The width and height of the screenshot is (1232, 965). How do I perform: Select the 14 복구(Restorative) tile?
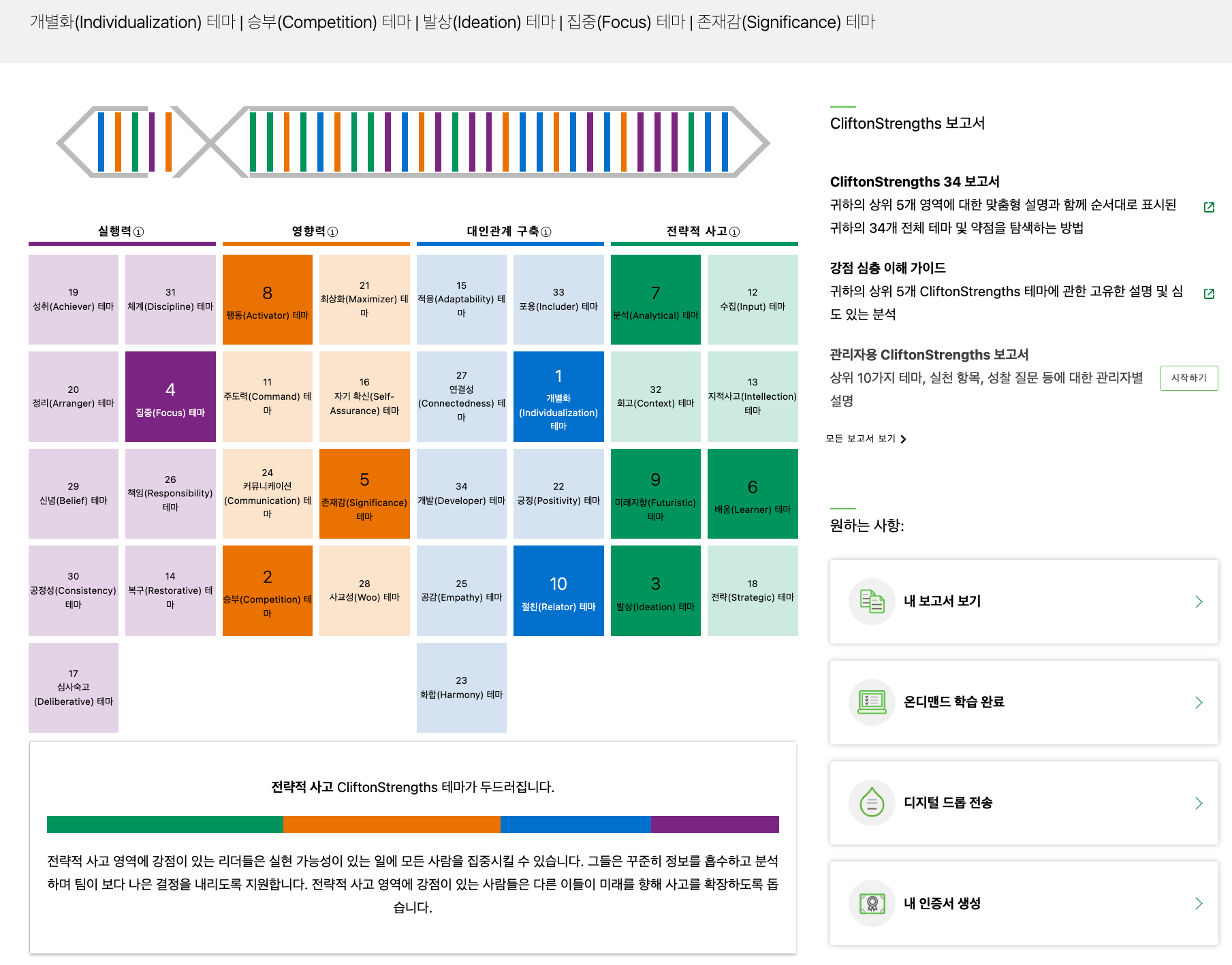[170, 591]
